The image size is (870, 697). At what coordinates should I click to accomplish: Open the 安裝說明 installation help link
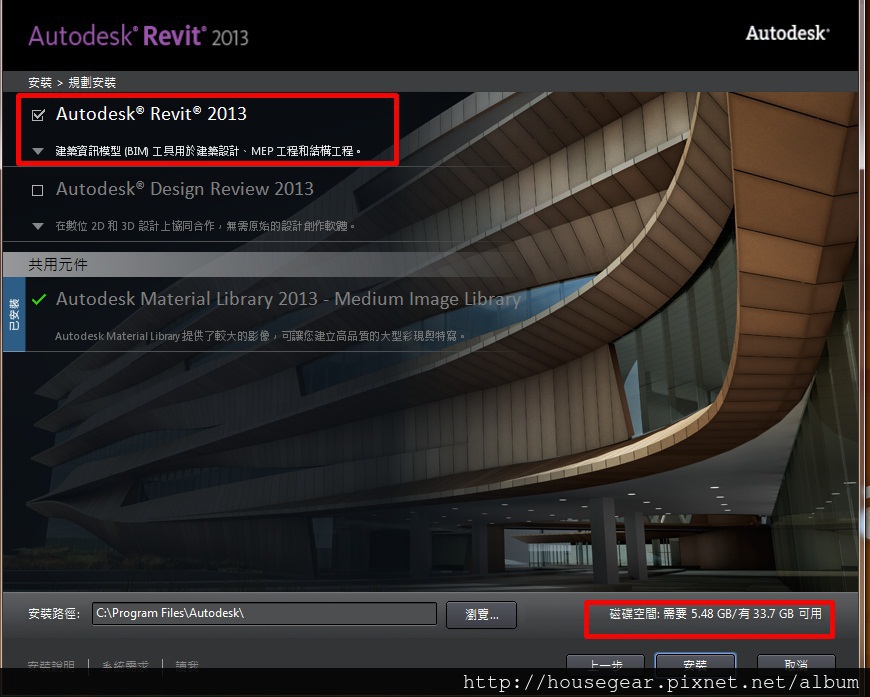click(51, 664)
